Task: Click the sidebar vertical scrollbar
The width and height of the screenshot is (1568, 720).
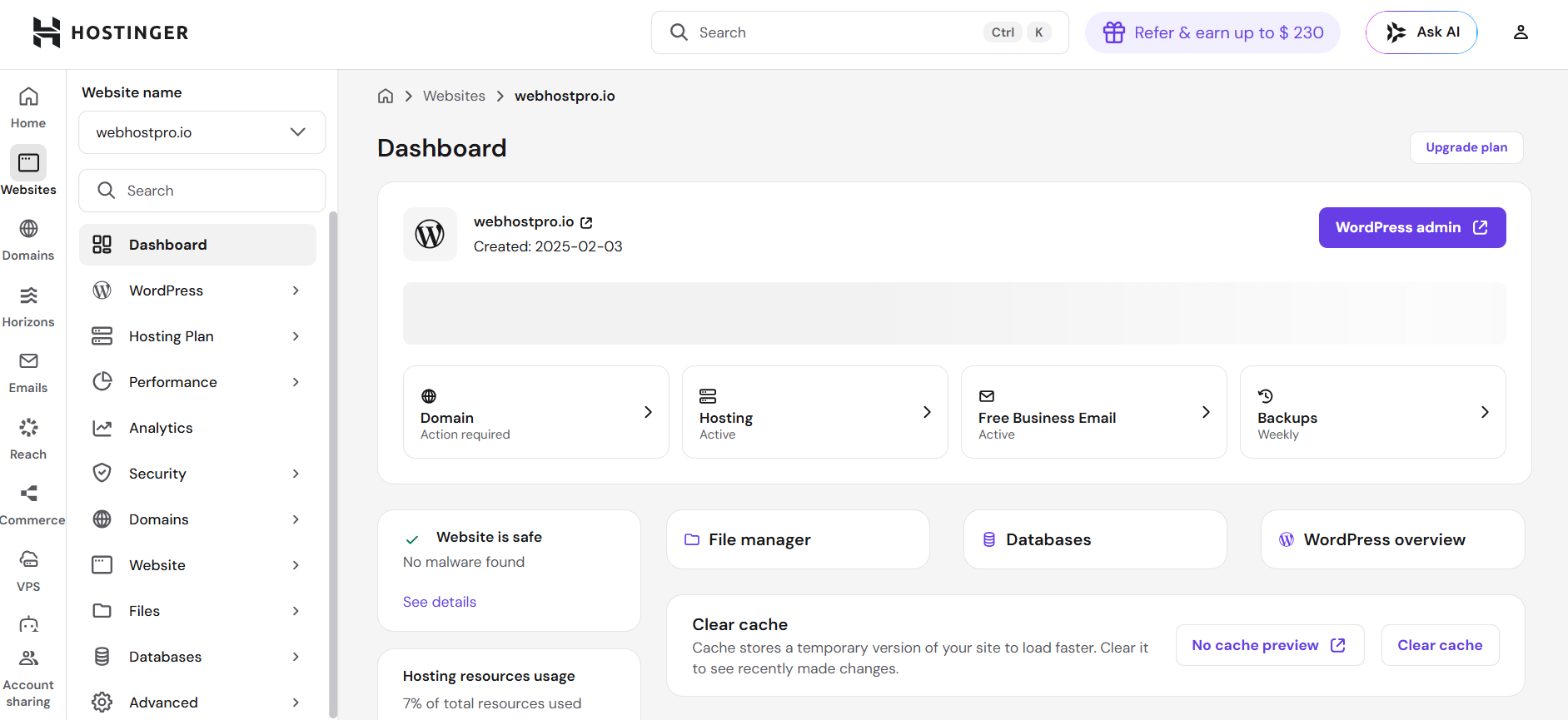Action: (333, 464)
